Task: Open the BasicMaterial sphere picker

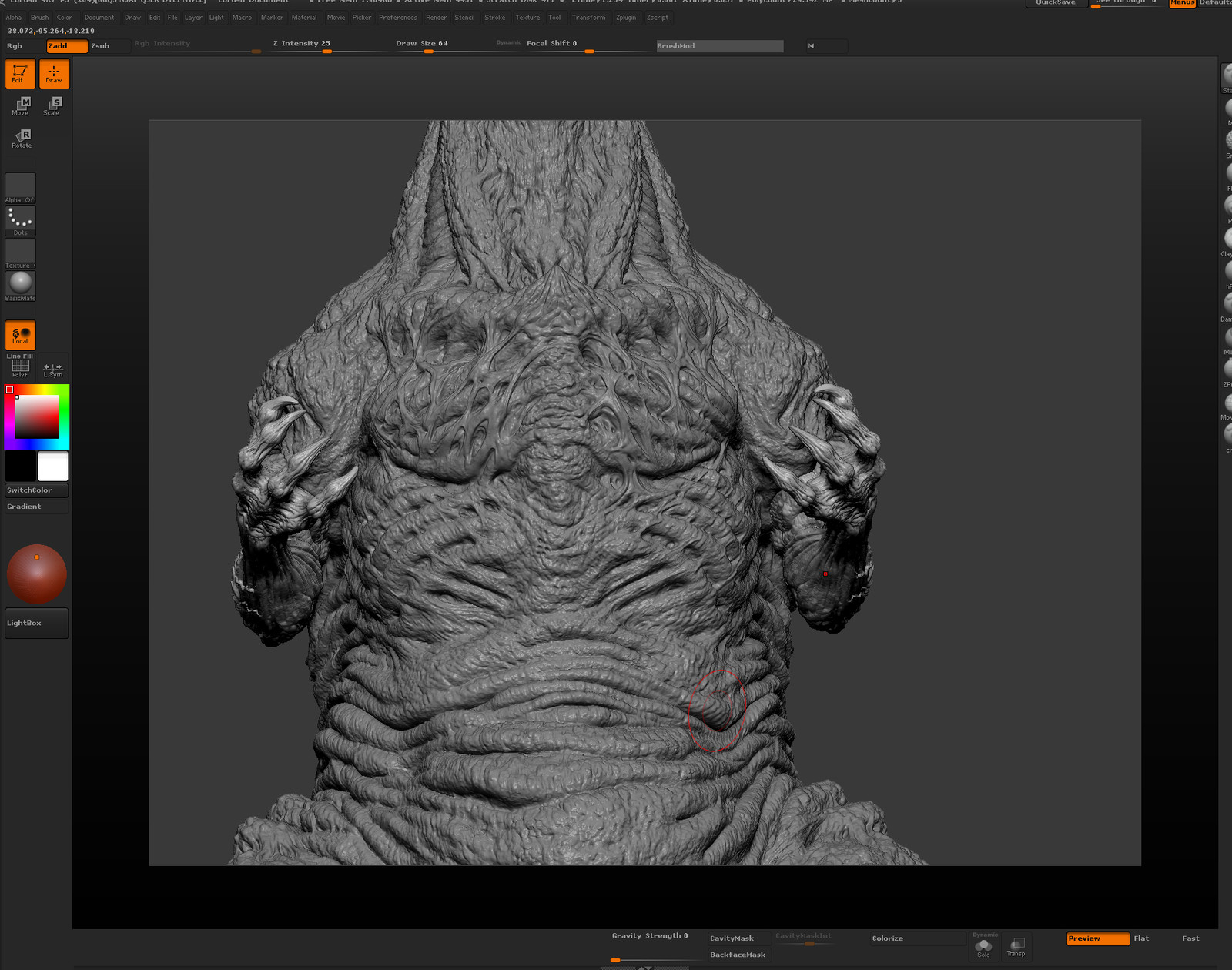Action: click(x=20, y=286)
